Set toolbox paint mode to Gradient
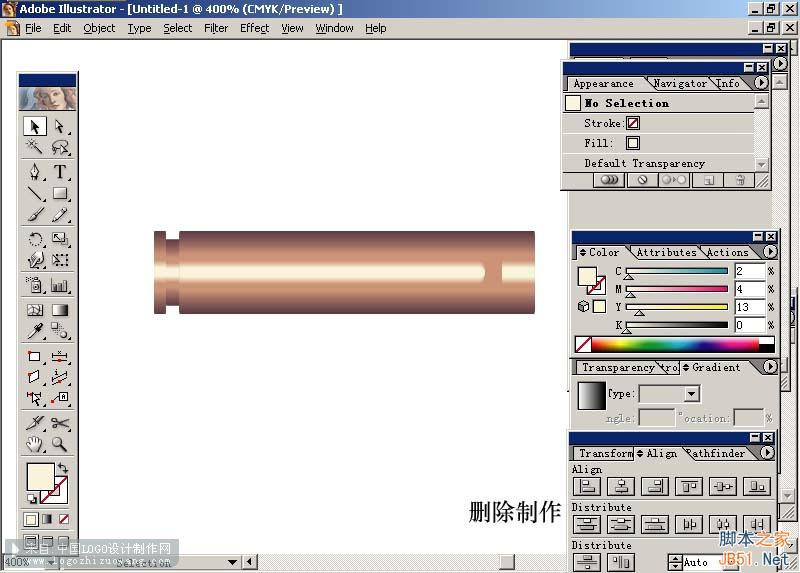The height and width of the screenshot is (573, 800). (47, 519)
